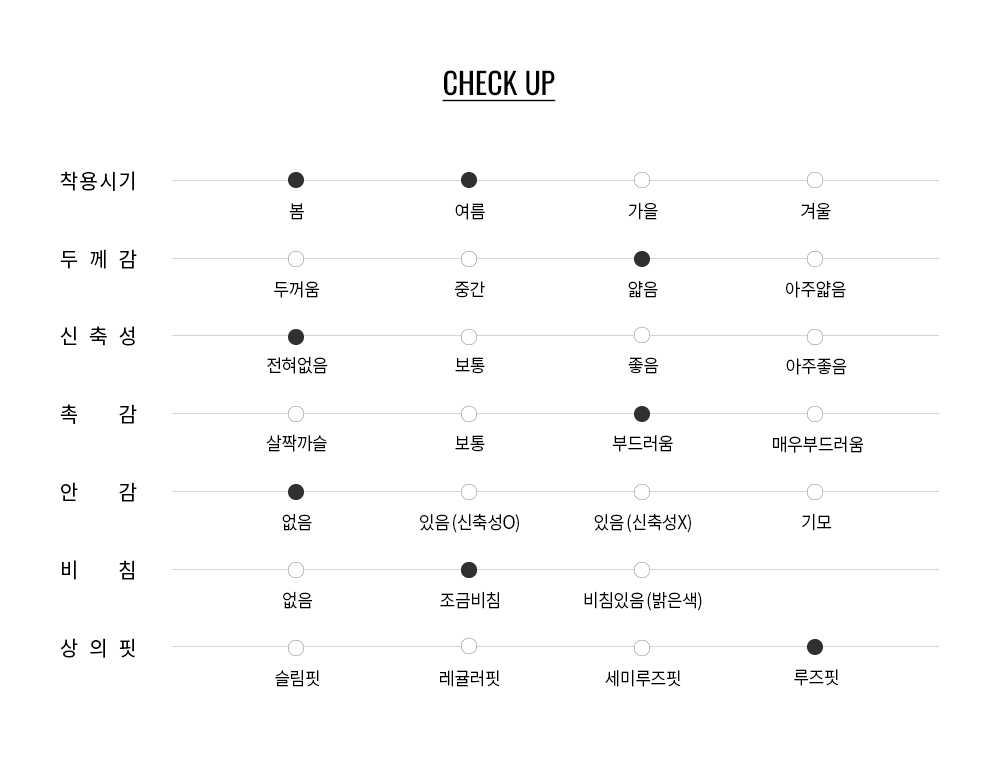This screenshot has width=1000, height=777.
Task: Select 두꺼움 thickness circle
Action: [296, 259]
